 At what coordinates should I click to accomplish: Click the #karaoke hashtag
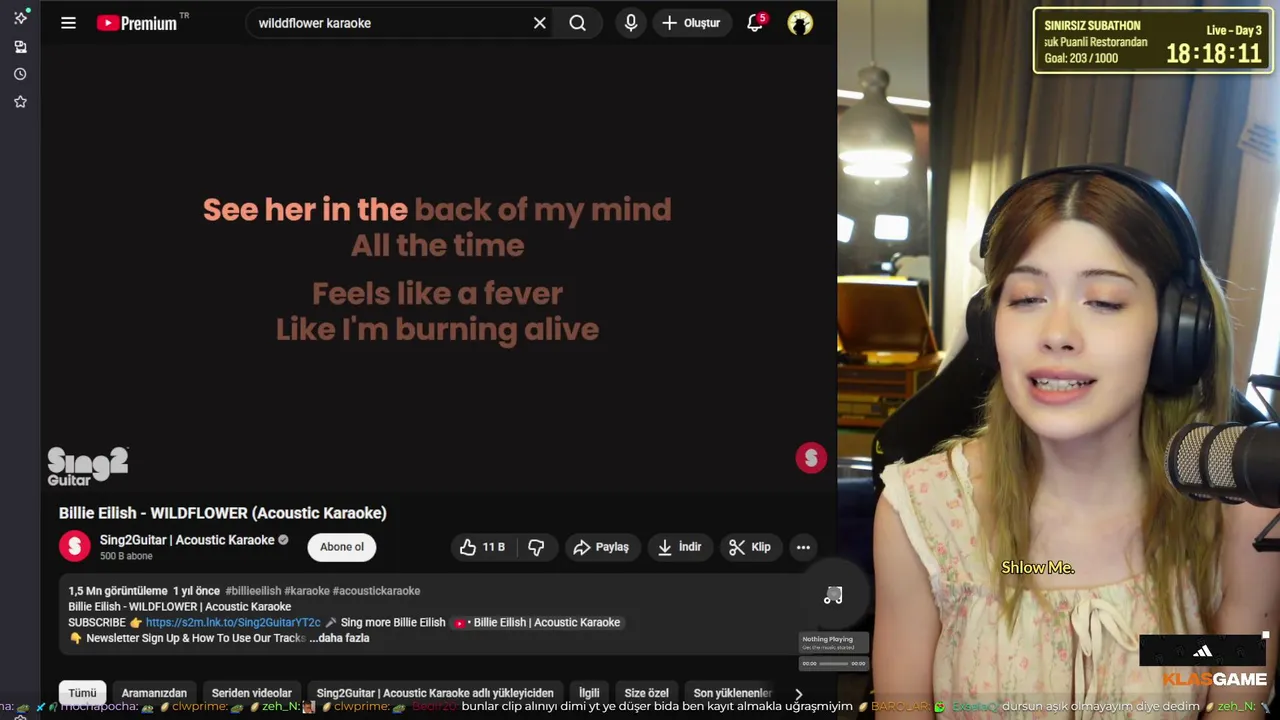pos(306,591)
